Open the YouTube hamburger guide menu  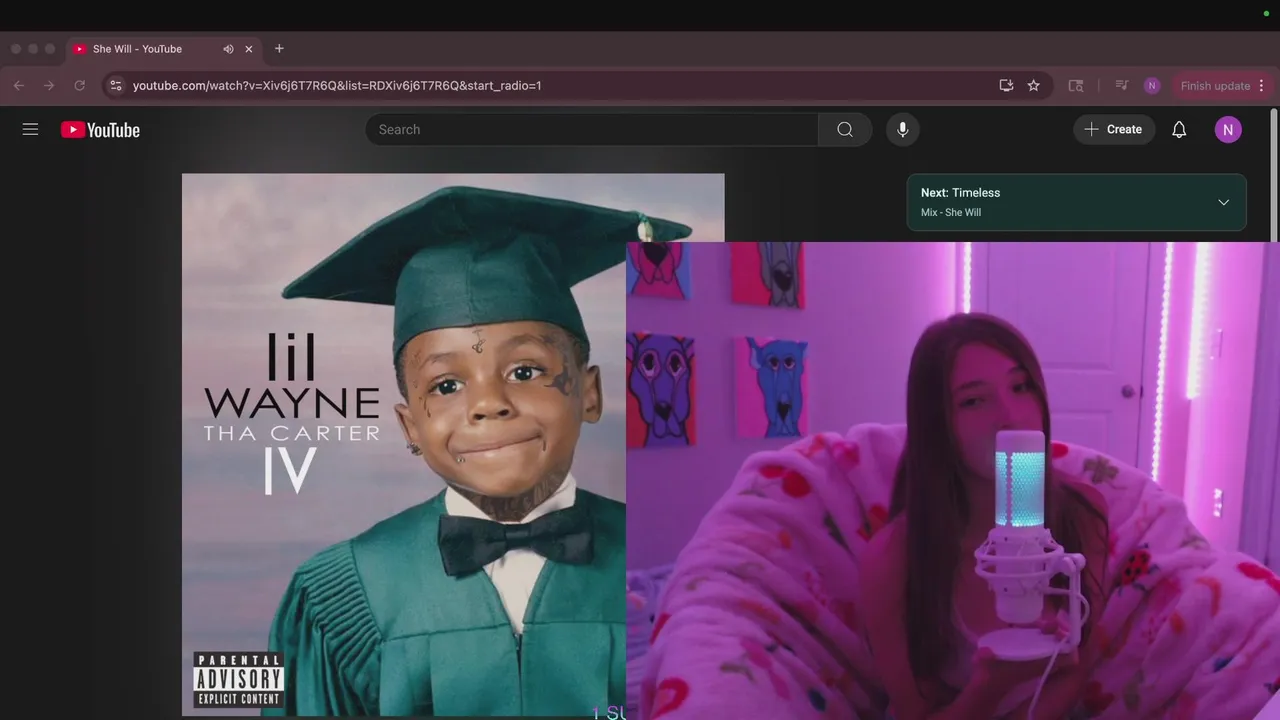tap(31, 129)
